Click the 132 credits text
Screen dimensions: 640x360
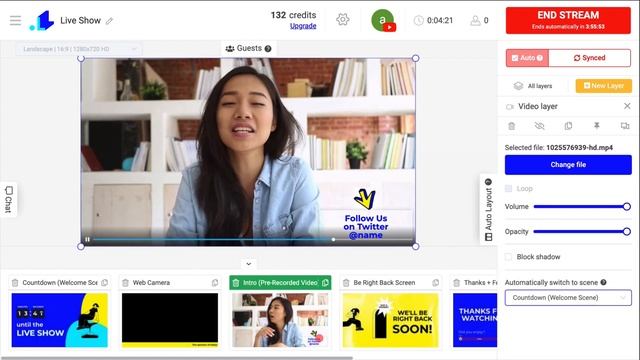[293, 15]
